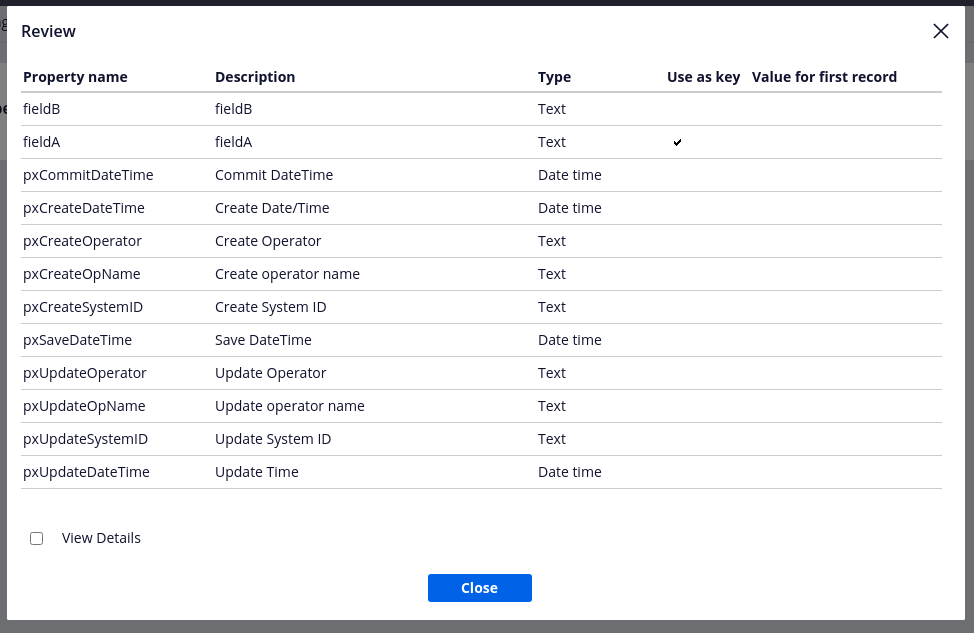Select the fieldA row
The height and width of the screenshot is (633, 974).
click(42, 141)
